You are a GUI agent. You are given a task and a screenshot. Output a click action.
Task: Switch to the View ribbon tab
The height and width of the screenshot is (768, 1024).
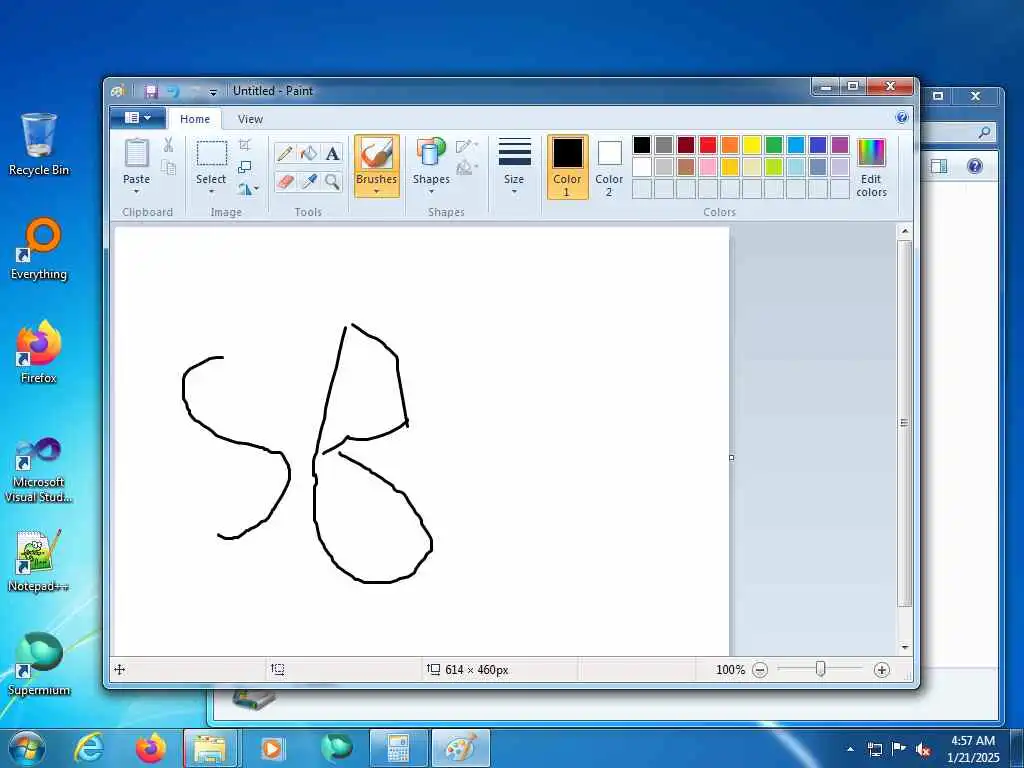(x=250, y=119)
